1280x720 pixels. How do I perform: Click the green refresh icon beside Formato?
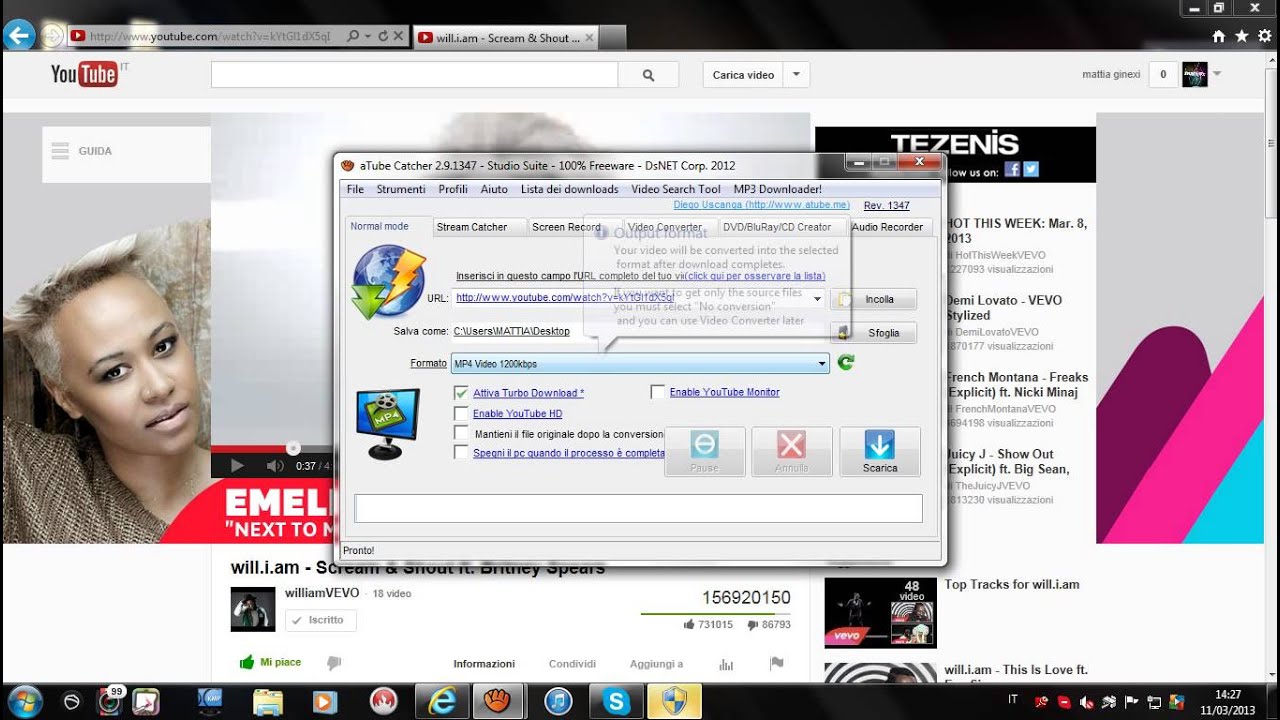[846, 363]
